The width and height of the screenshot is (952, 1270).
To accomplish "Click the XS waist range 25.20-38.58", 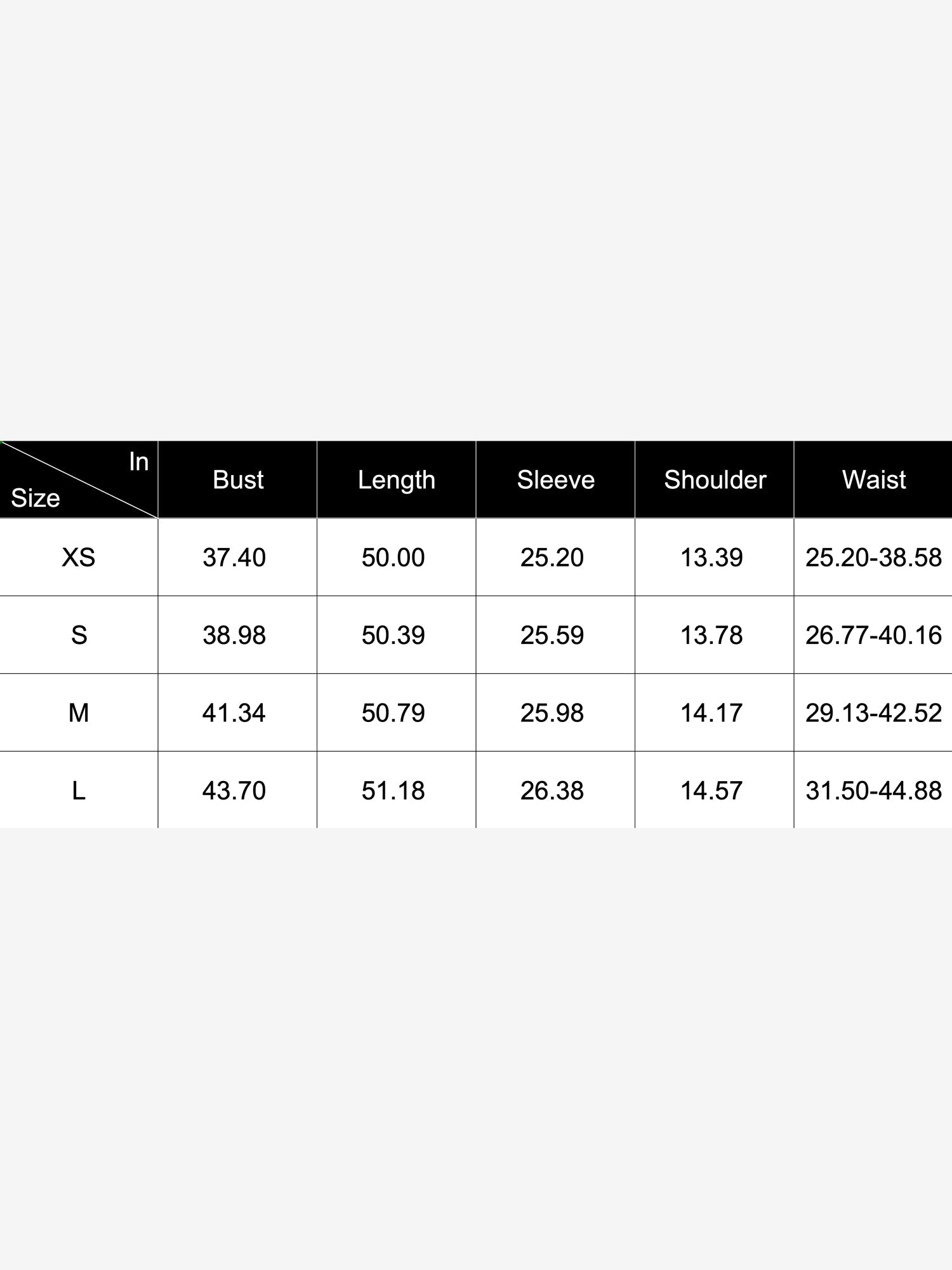I will (873, 557).
